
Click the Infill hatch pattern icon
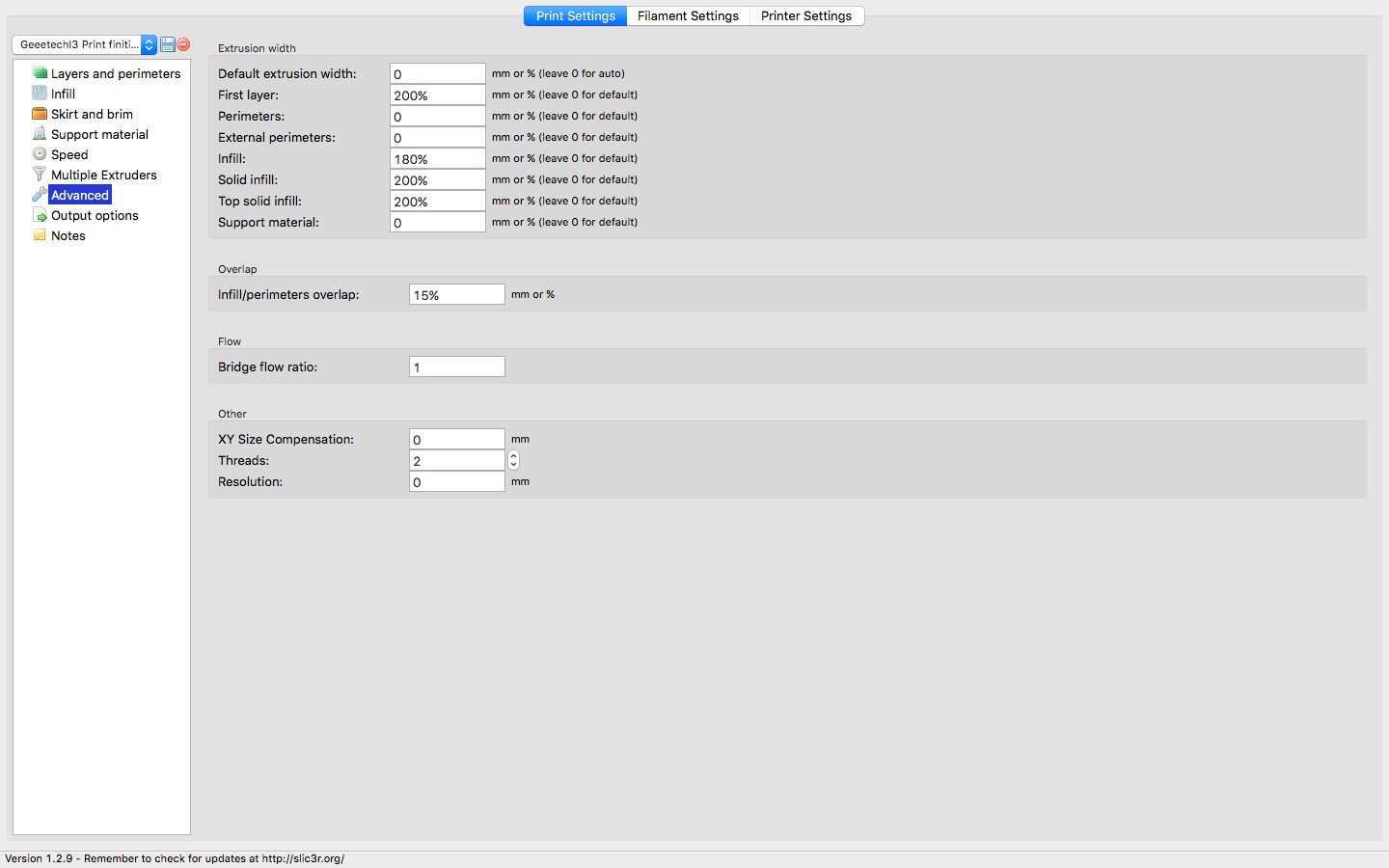[x=40, y=94]
